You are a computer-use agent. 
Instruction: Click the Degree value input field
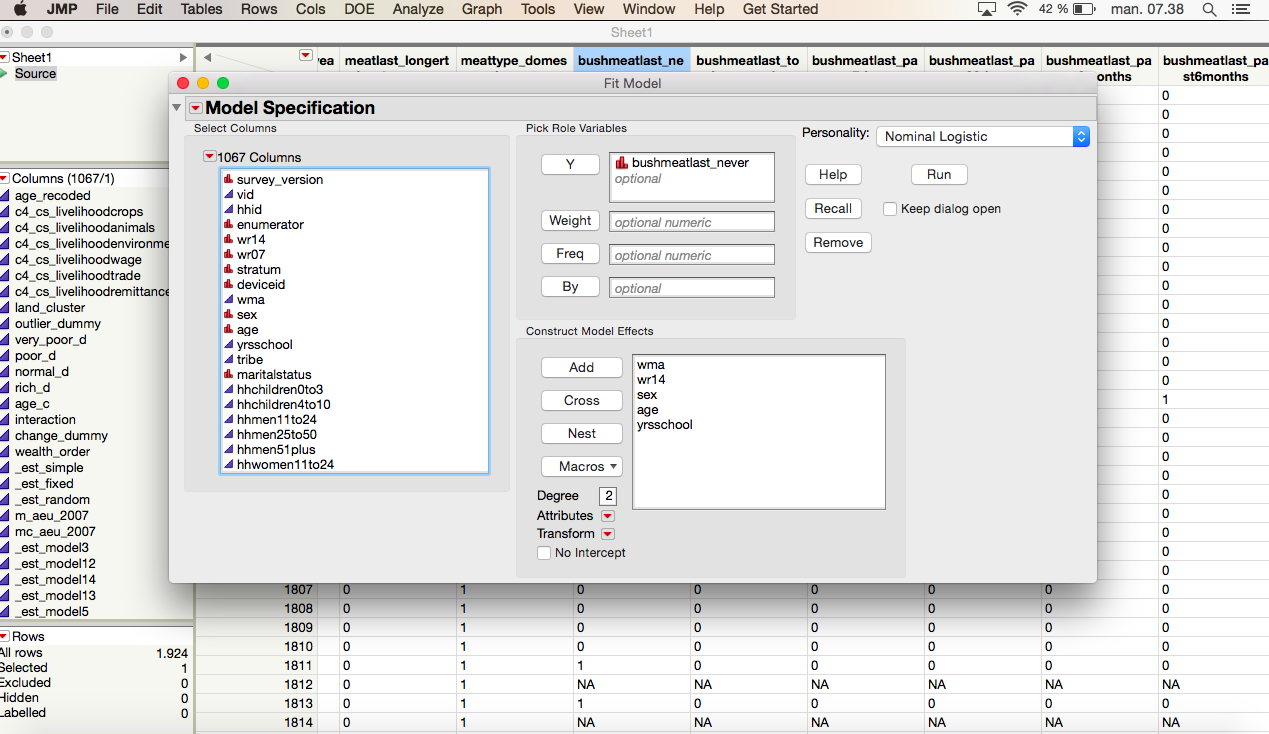tap(608, 495)
